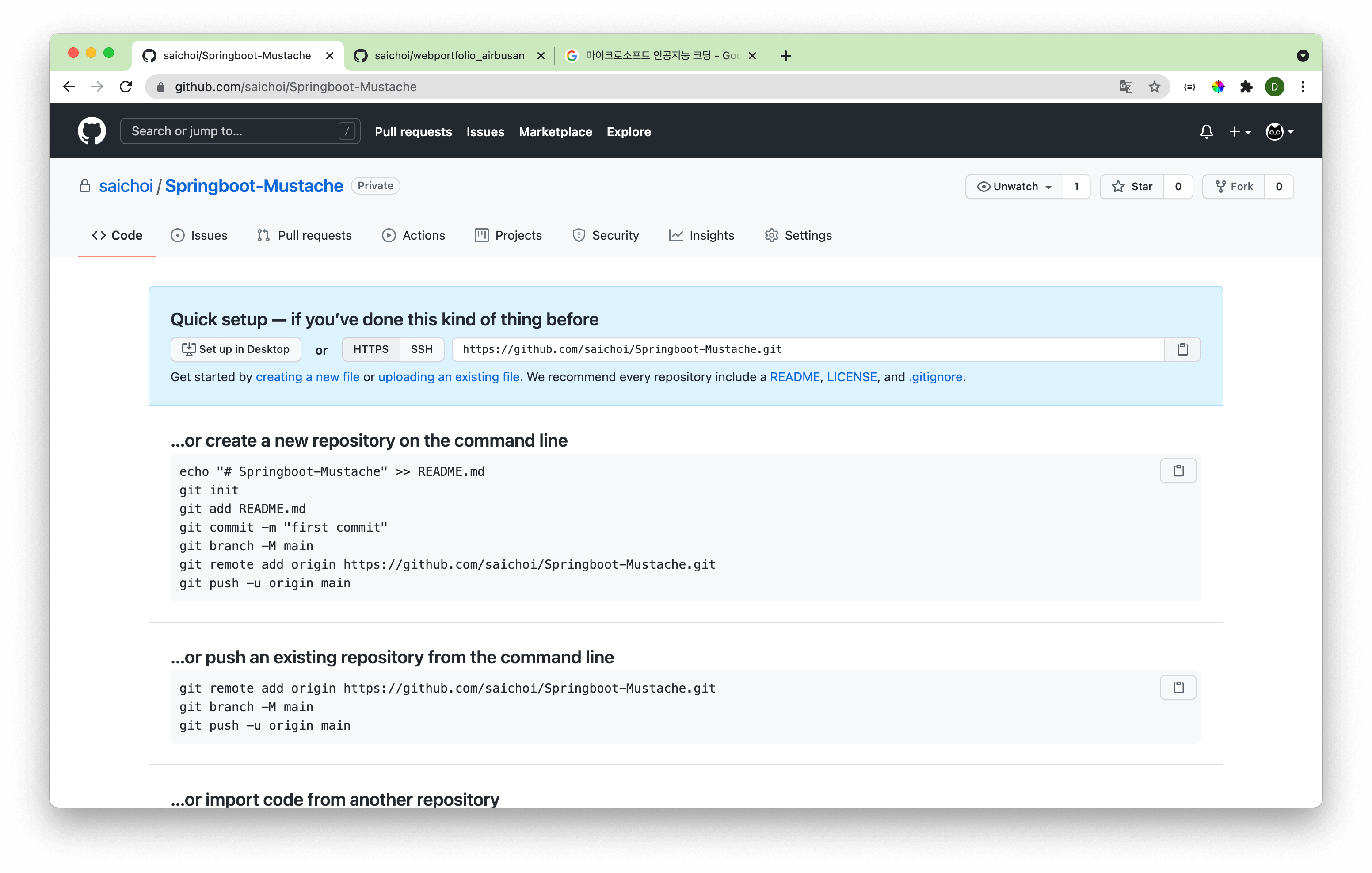Viewport: 1372px width, 873px height.
Task: Click the Private badge label
Action: pos(375,185)
